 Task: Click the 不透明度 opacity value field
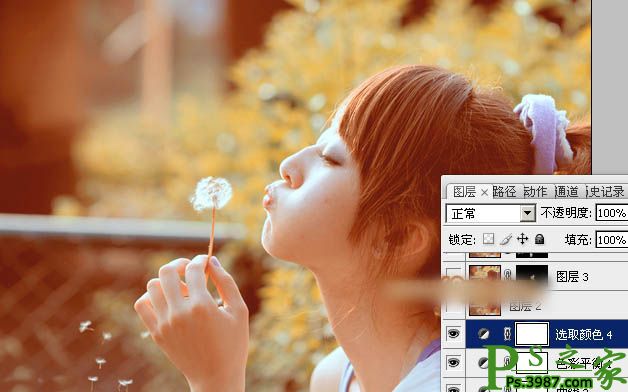pyautogui.click(x=612, y=213)
